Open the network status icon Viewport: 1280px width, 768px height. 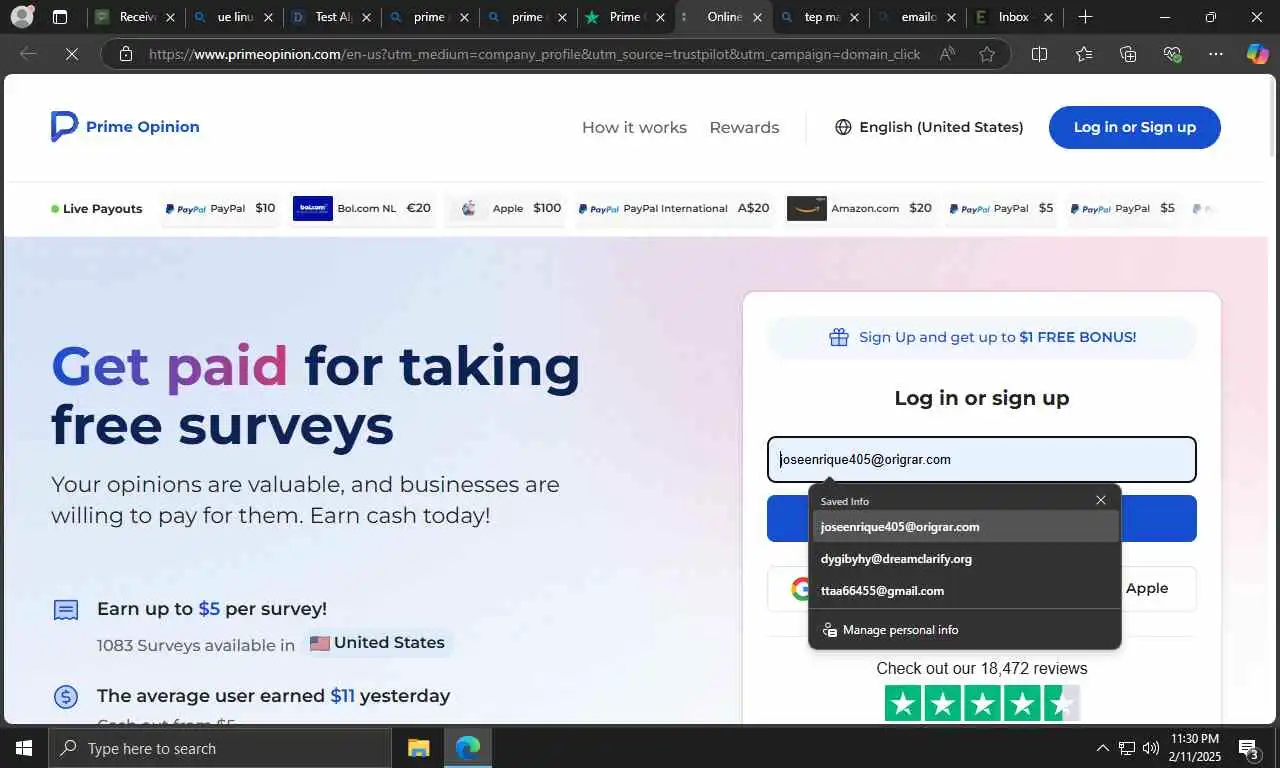pyautogui.click(x=1126, y=748)
